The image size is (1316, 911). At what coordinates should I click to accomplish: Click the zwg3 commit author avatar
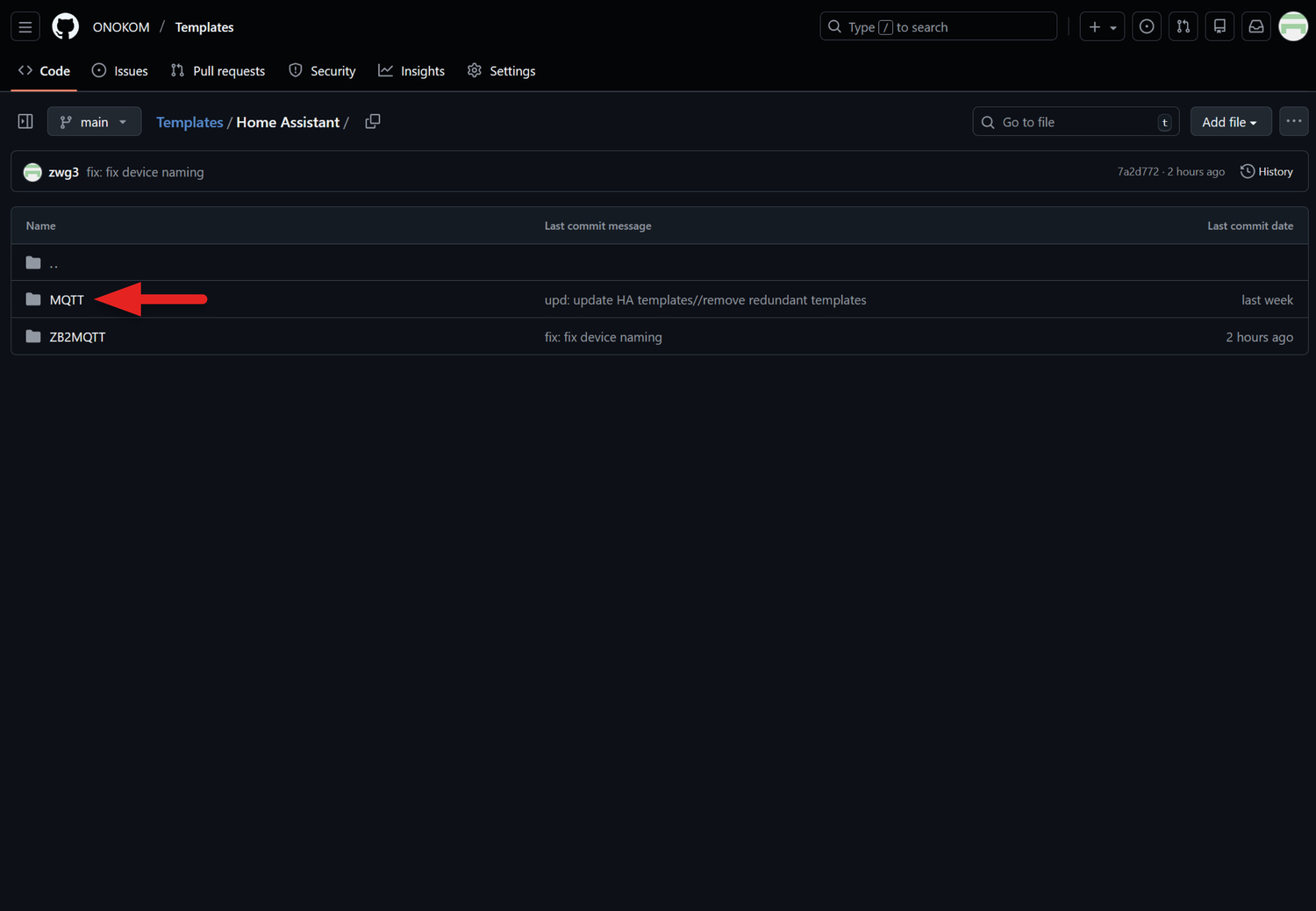32,172
